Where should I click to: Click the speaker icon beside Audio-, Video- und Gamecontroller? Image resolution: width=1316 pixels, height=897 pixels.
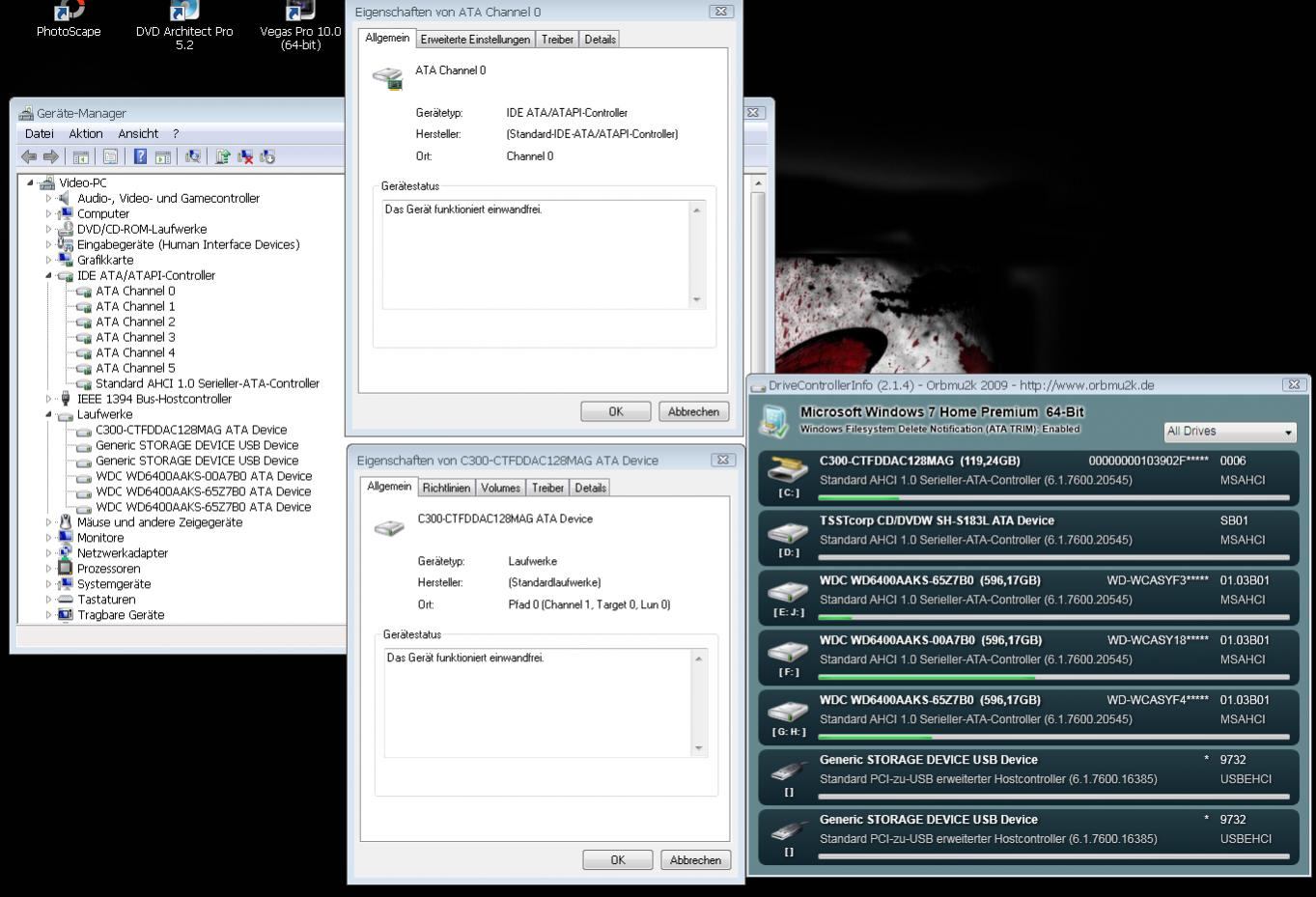coord(65,198)
